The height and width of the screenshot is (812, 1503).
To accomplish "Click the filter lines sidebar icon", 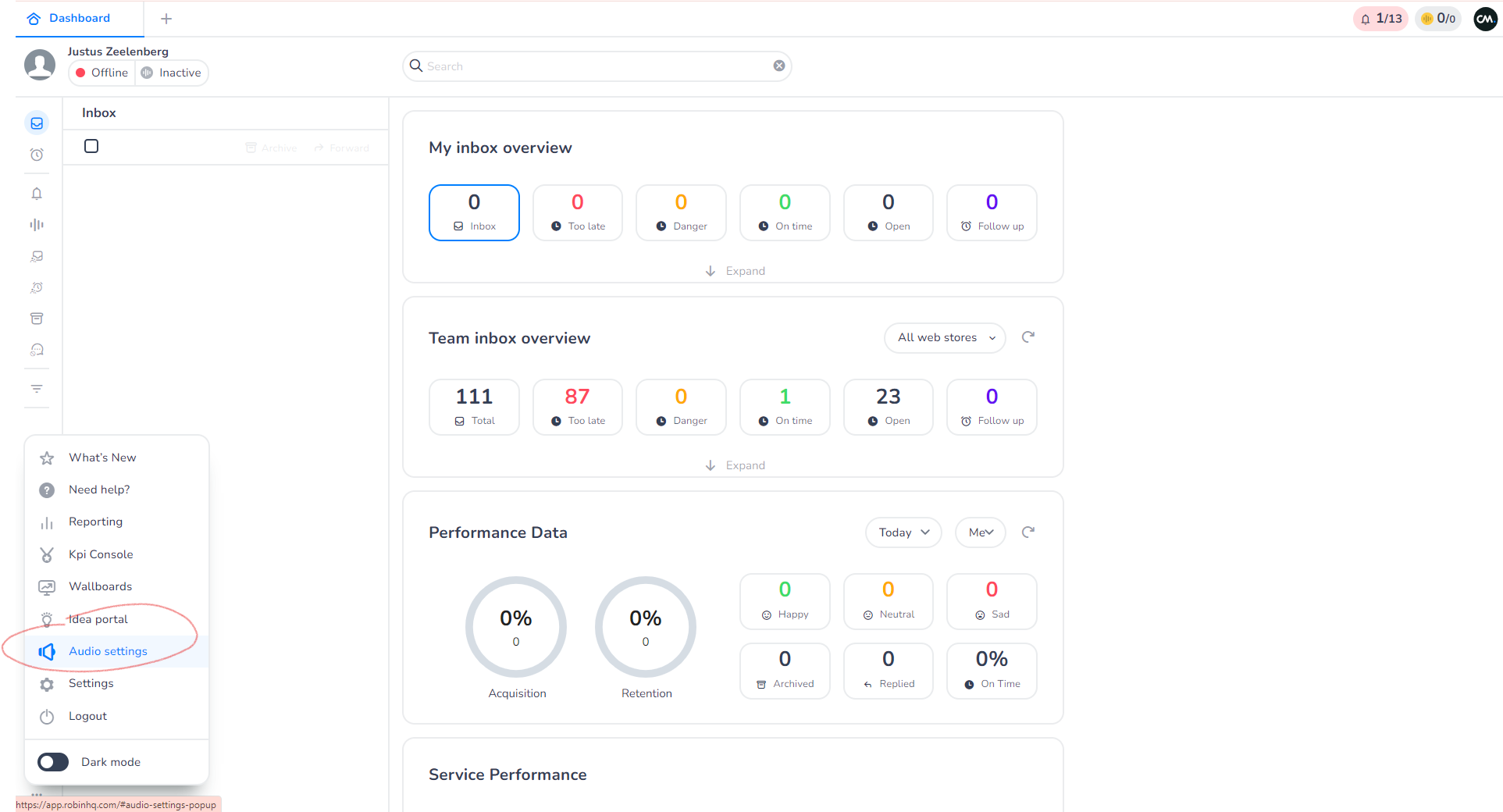I will [x=37, y=389].
